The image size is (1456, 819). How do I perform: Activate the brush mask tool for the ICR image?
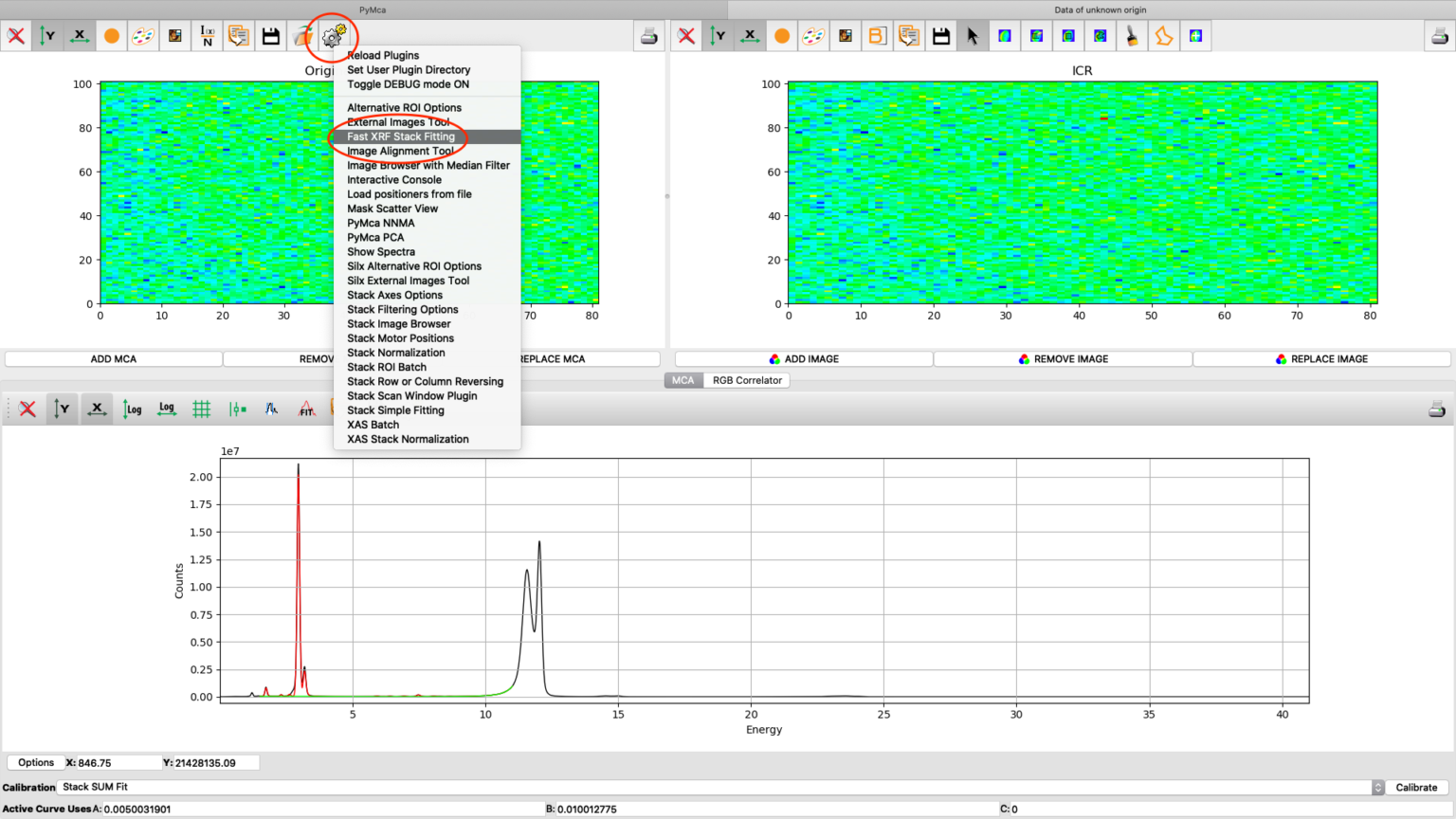pyautogui.click(x=1132, y=35)
